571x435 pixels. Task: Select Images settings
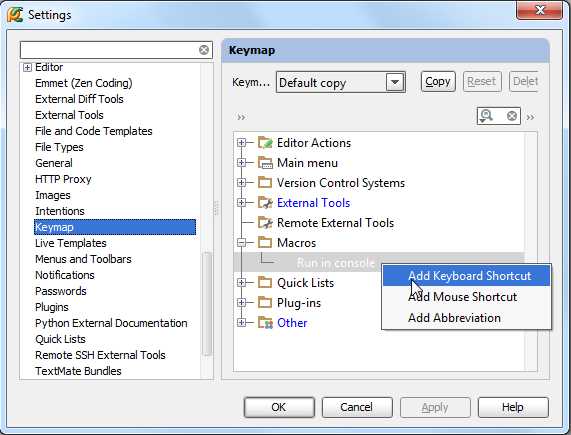pyautogui.click(x=53, y=195)
